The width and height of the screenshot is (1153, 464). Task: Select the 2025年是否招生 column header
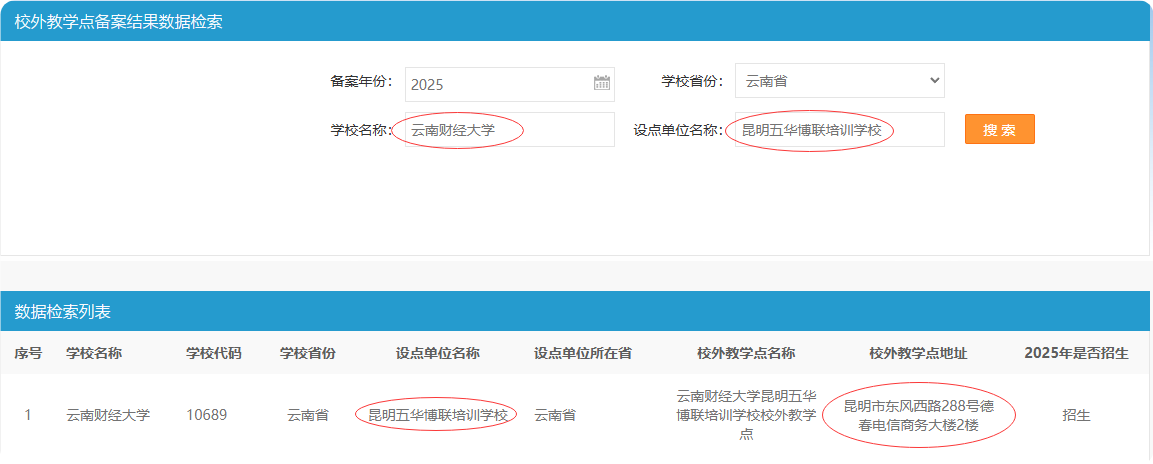click(1076, 353)
